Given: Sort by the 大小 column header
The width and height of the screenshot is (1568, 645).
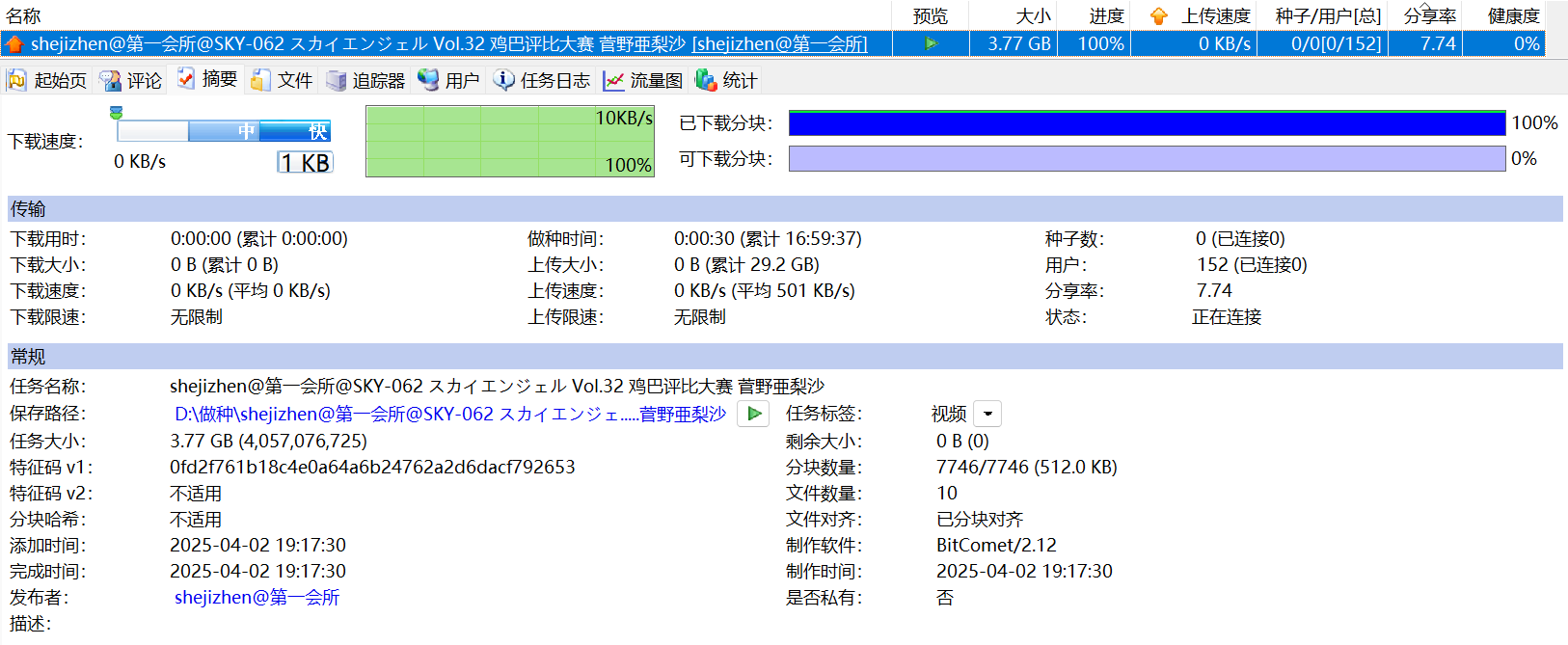Looking at the screenshot, I should click(x=1034, y=16).
